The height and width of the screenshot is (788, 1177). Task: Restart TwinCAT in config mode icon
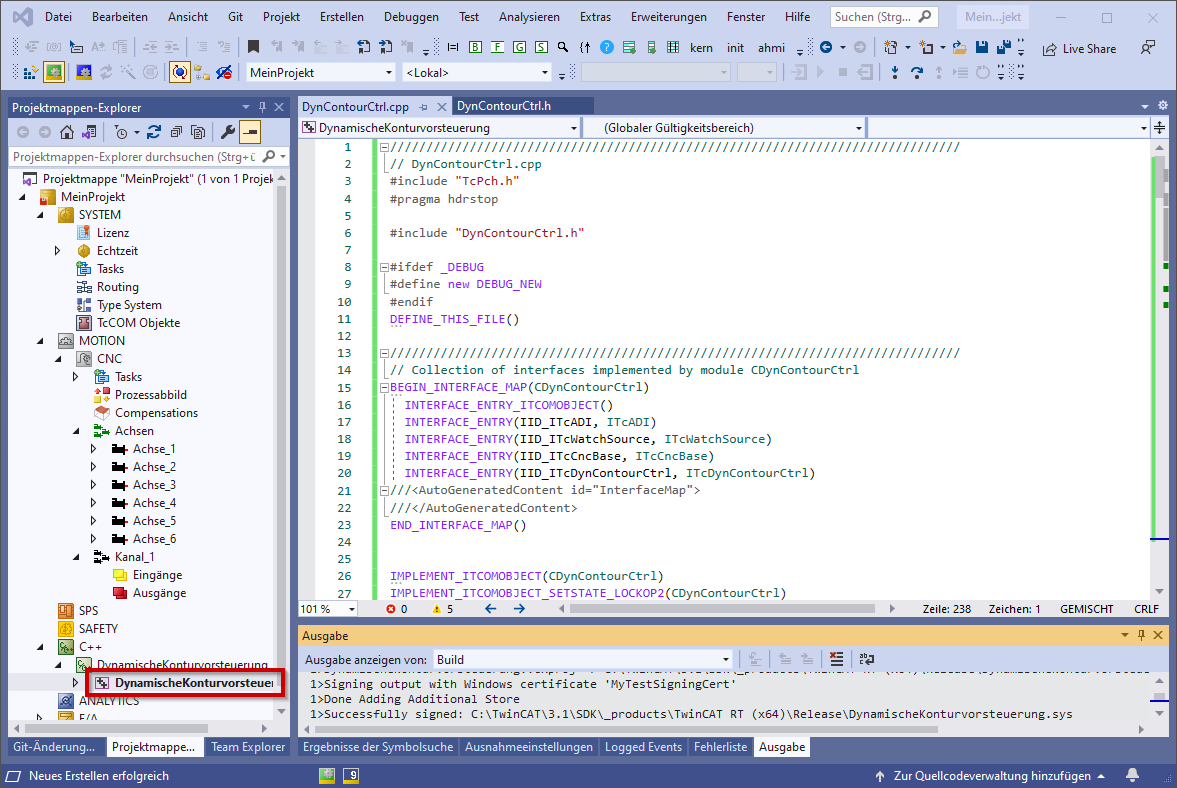(x=84, y=72)
